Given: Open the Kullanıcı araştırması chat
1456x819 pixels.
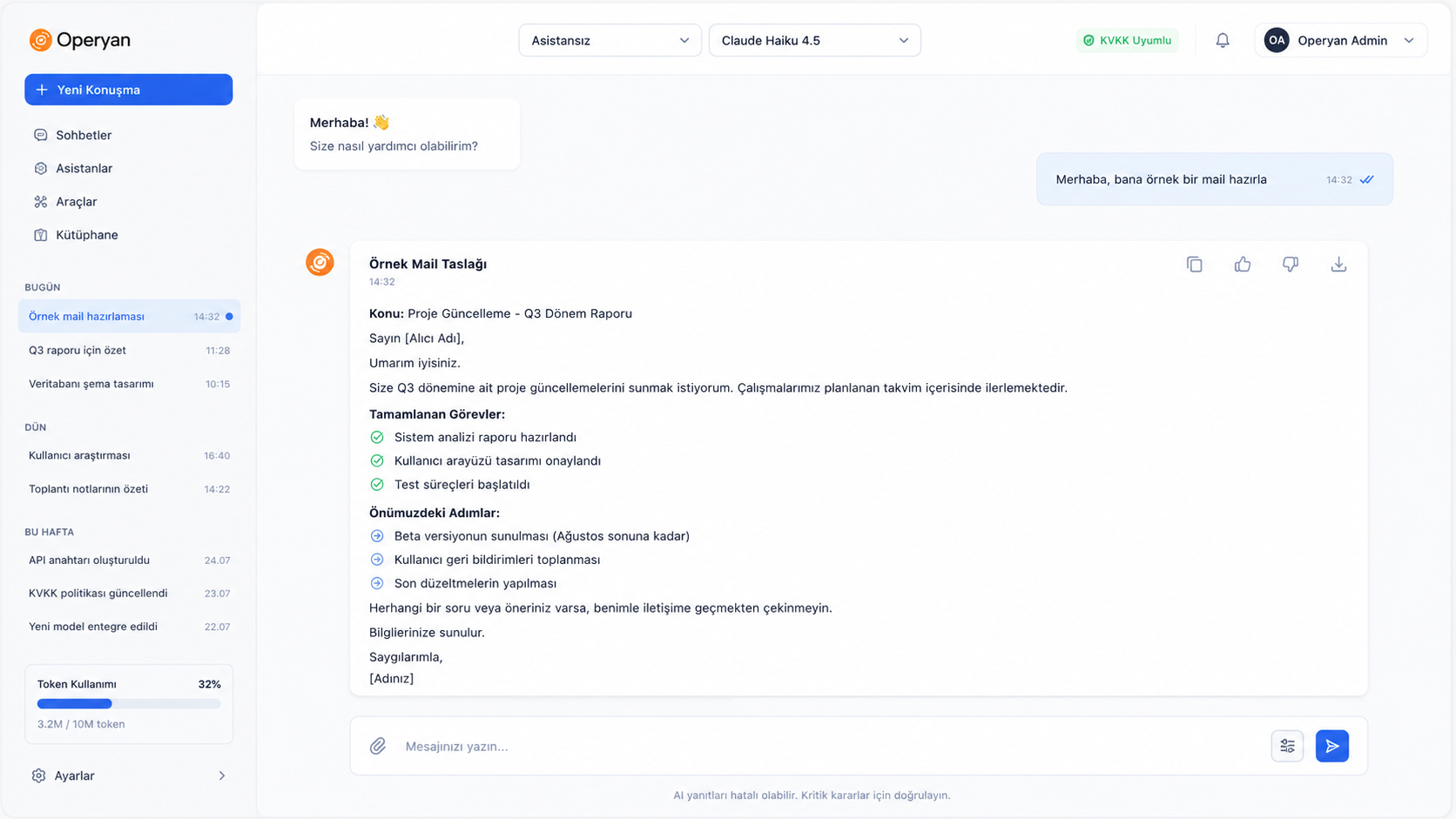Looking at the screenshot, I should 129,455.
